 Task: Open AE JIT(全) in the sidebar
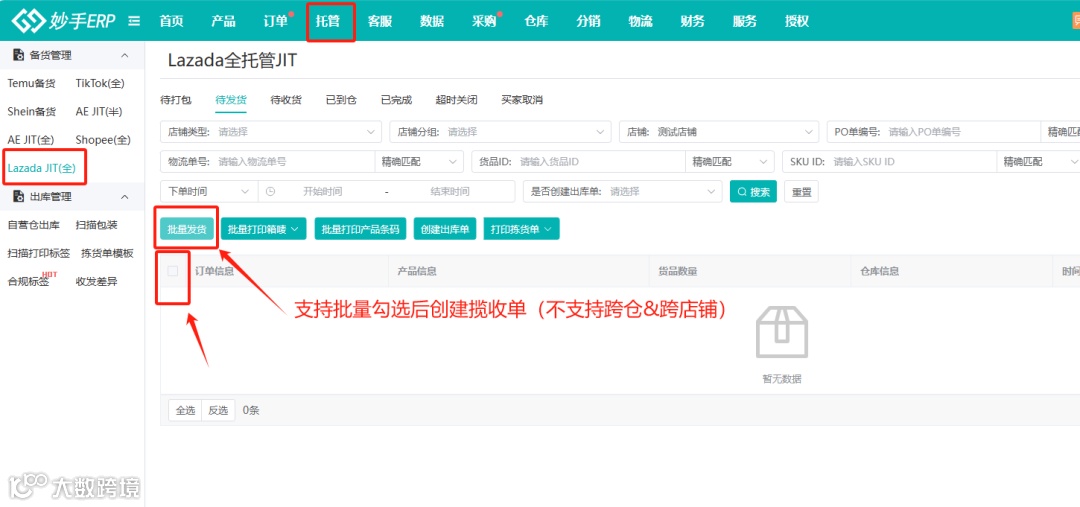pyautogui.click(x=31, y=140)
